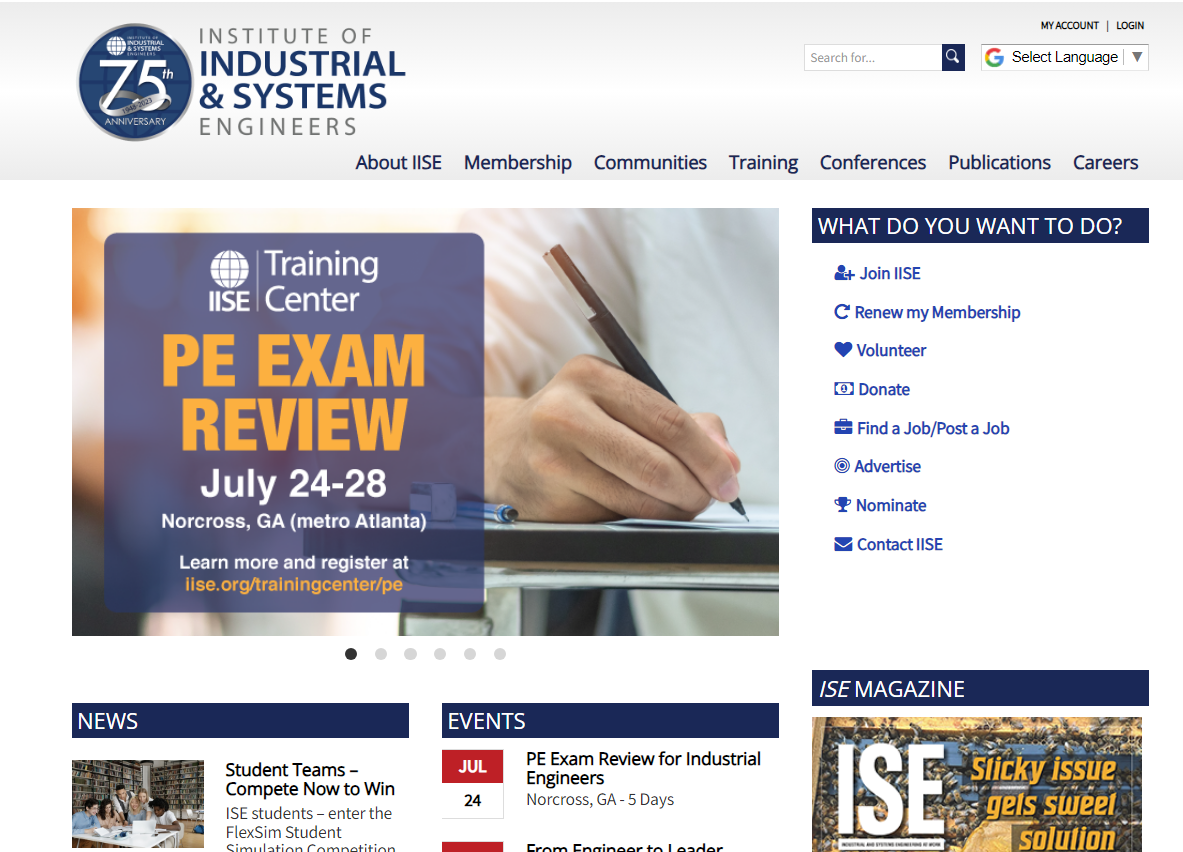Viewport: 1183px width, 852px height.
Task: Click the Donate link text
Action: (884, 389)
